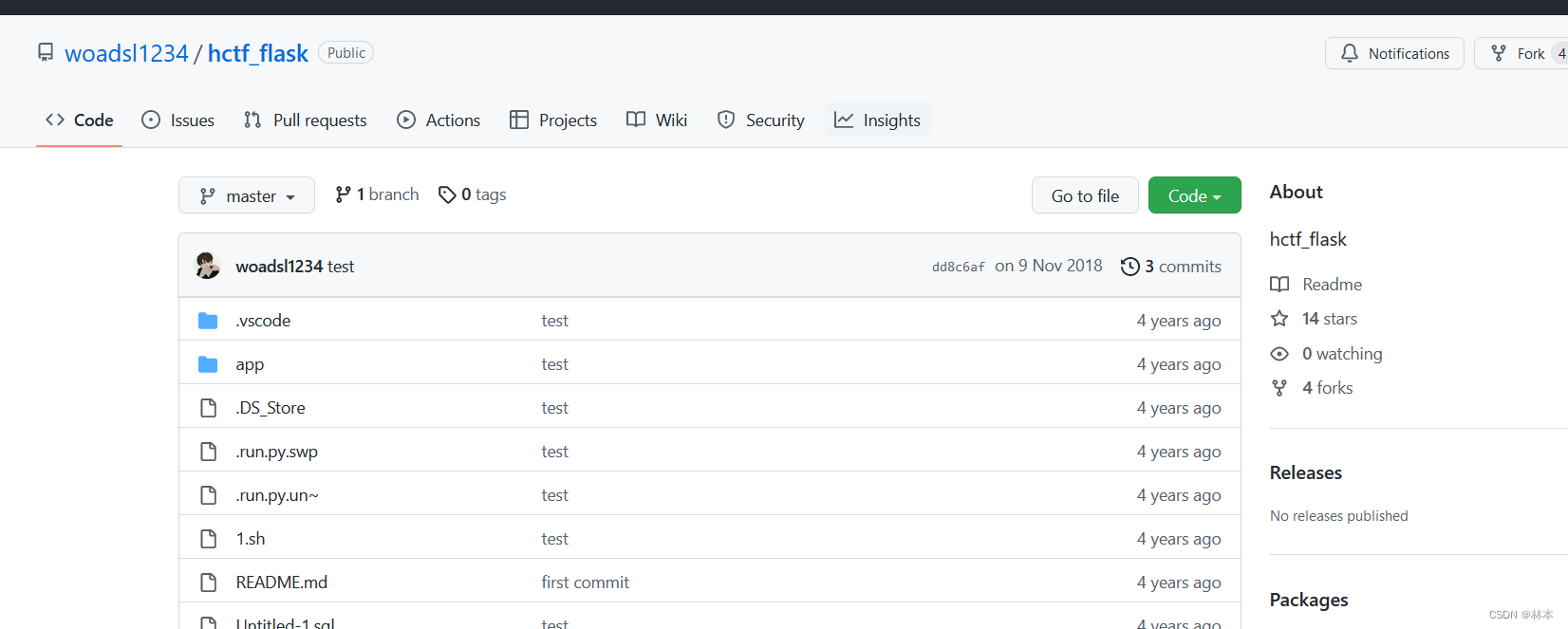Expand the green Code dropdown button

(x=1194, y=195)
